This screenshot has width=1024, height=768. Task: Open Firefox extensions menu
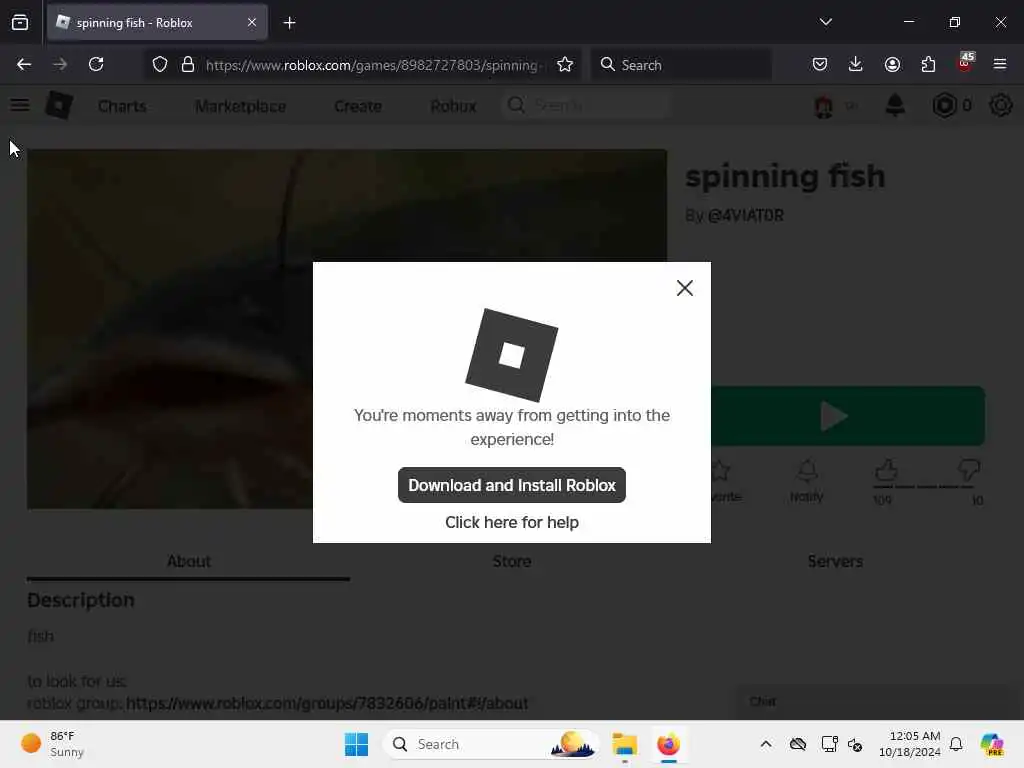[x=928, y=64]
